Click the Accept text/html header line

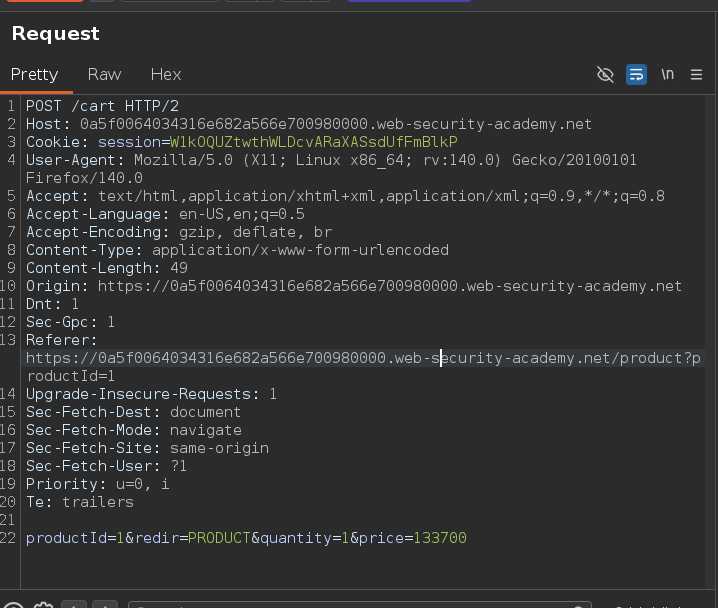click(345, 196)
